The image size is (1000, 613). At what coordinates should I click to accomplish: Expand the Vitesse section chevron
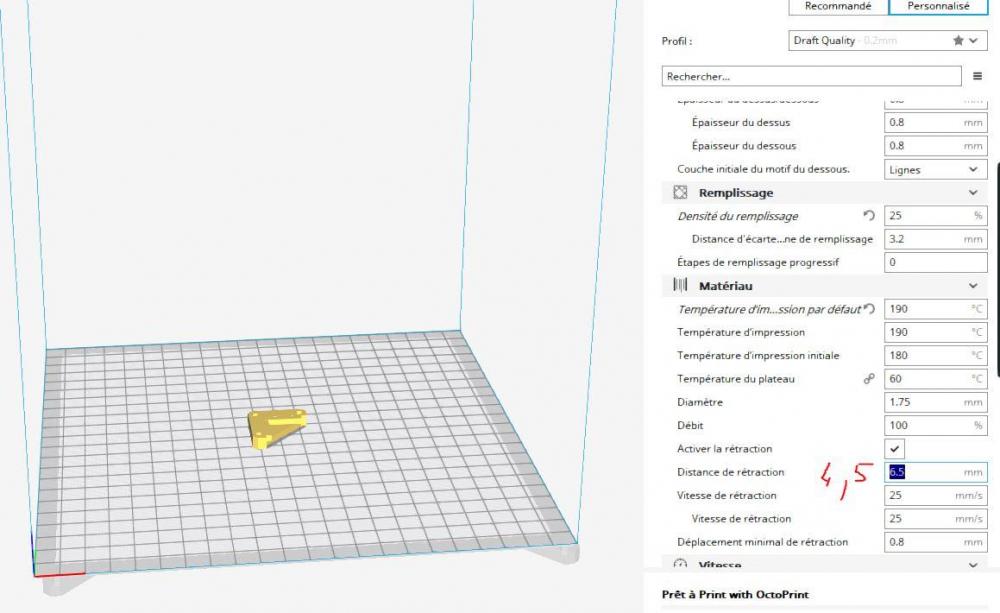click(973, 565)
